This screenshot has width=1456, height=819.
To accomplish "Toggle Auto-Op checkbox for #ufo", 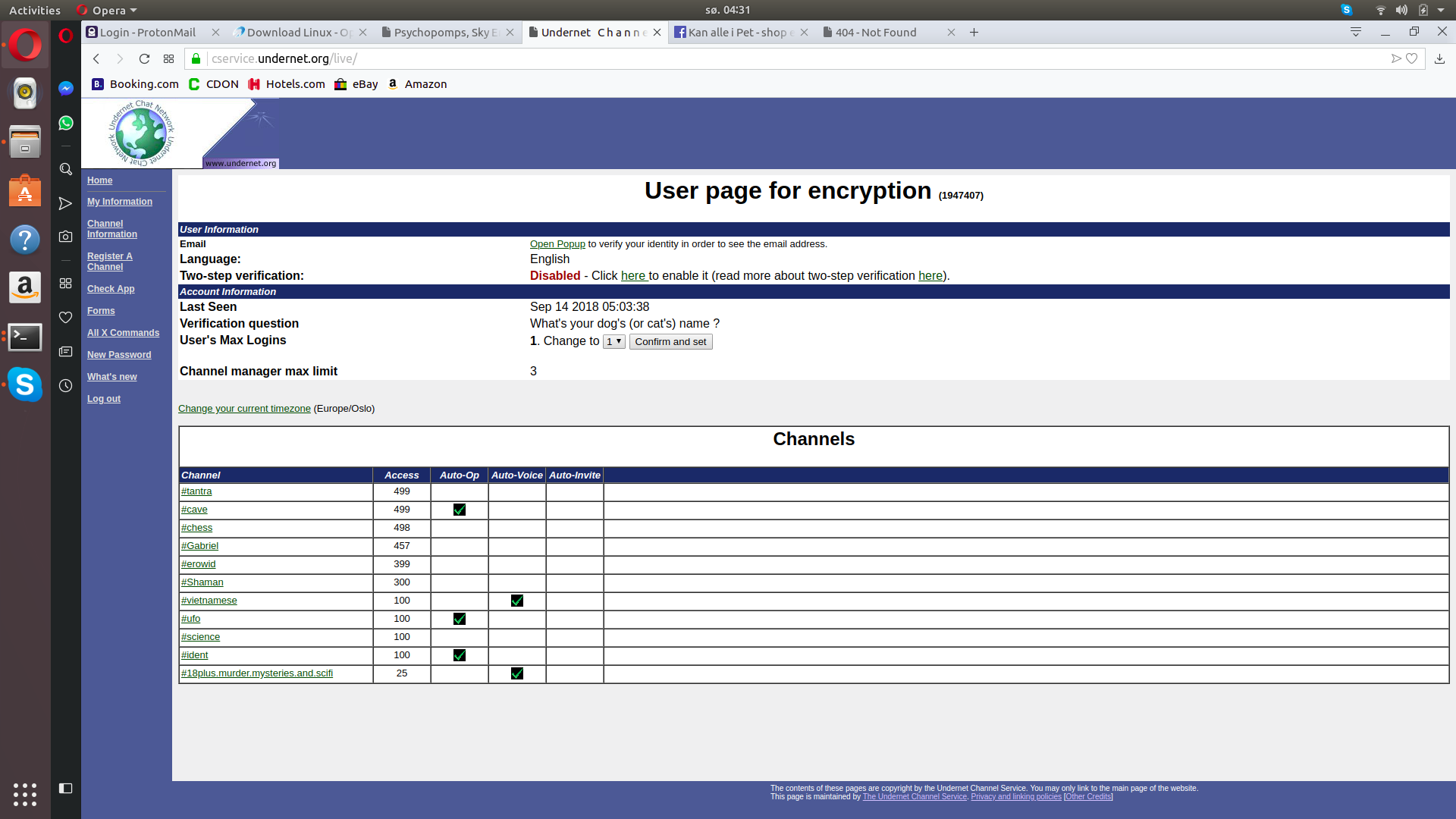I will coord(460,619).
